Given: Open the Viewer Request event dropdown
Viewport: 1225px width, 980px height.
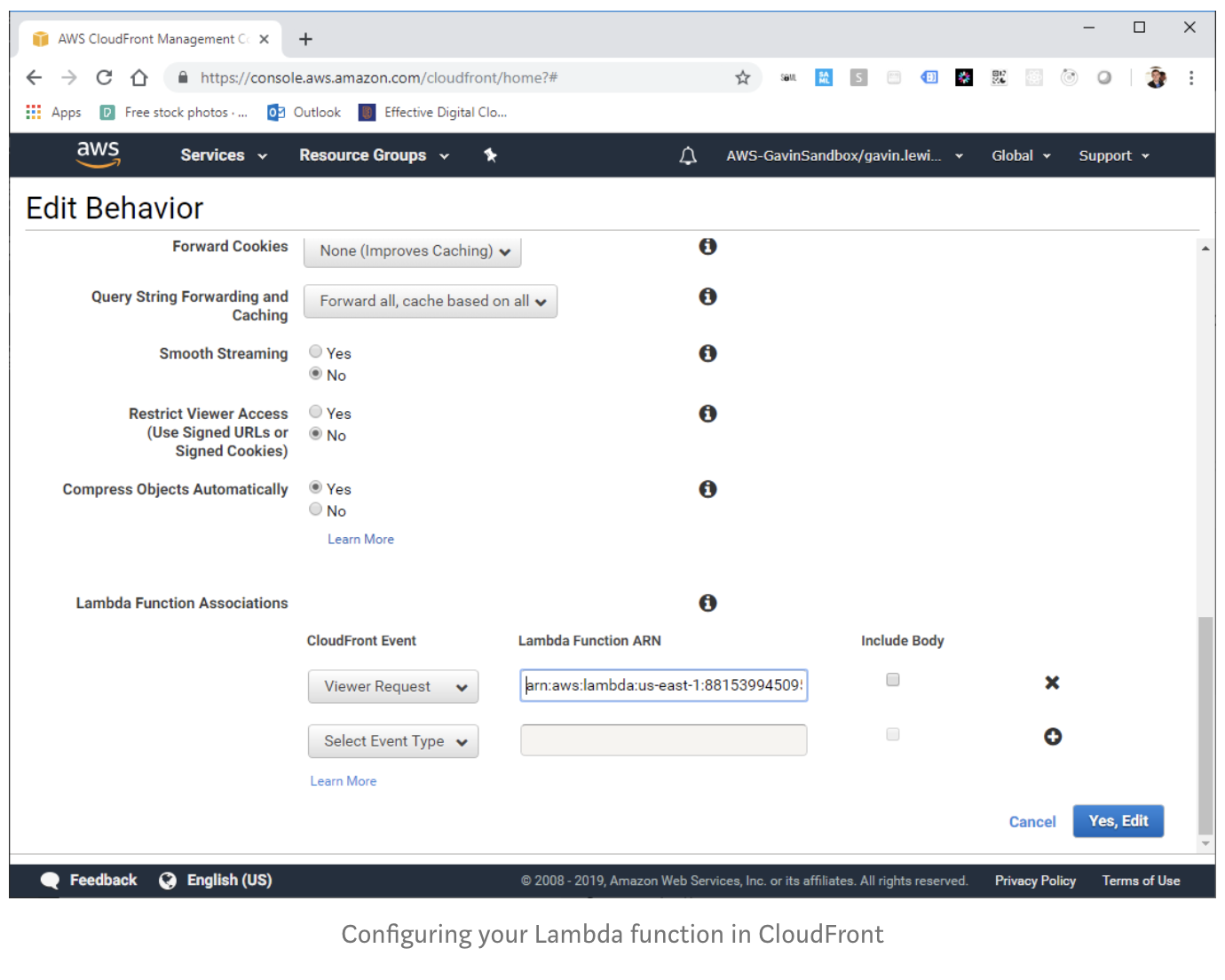Looking at the screenshot, I should pos(393,687).
